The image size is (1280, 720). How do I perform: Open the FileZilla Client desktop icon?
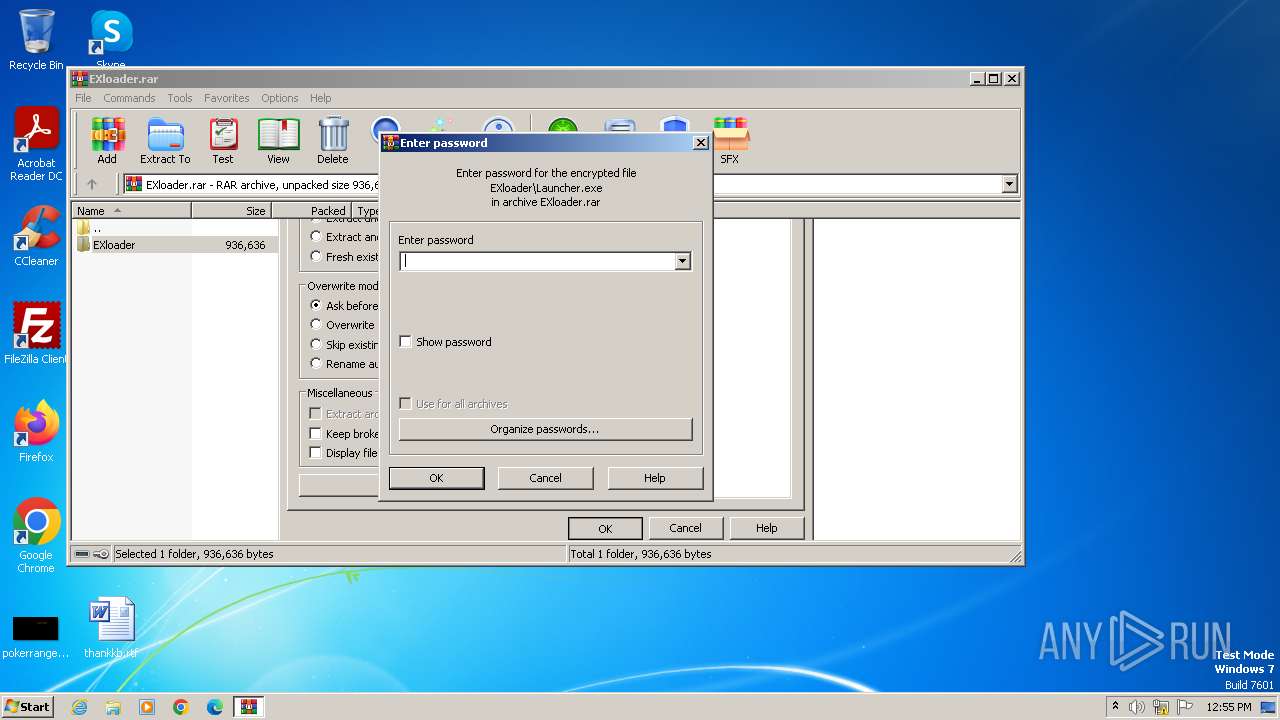[36, 334]
